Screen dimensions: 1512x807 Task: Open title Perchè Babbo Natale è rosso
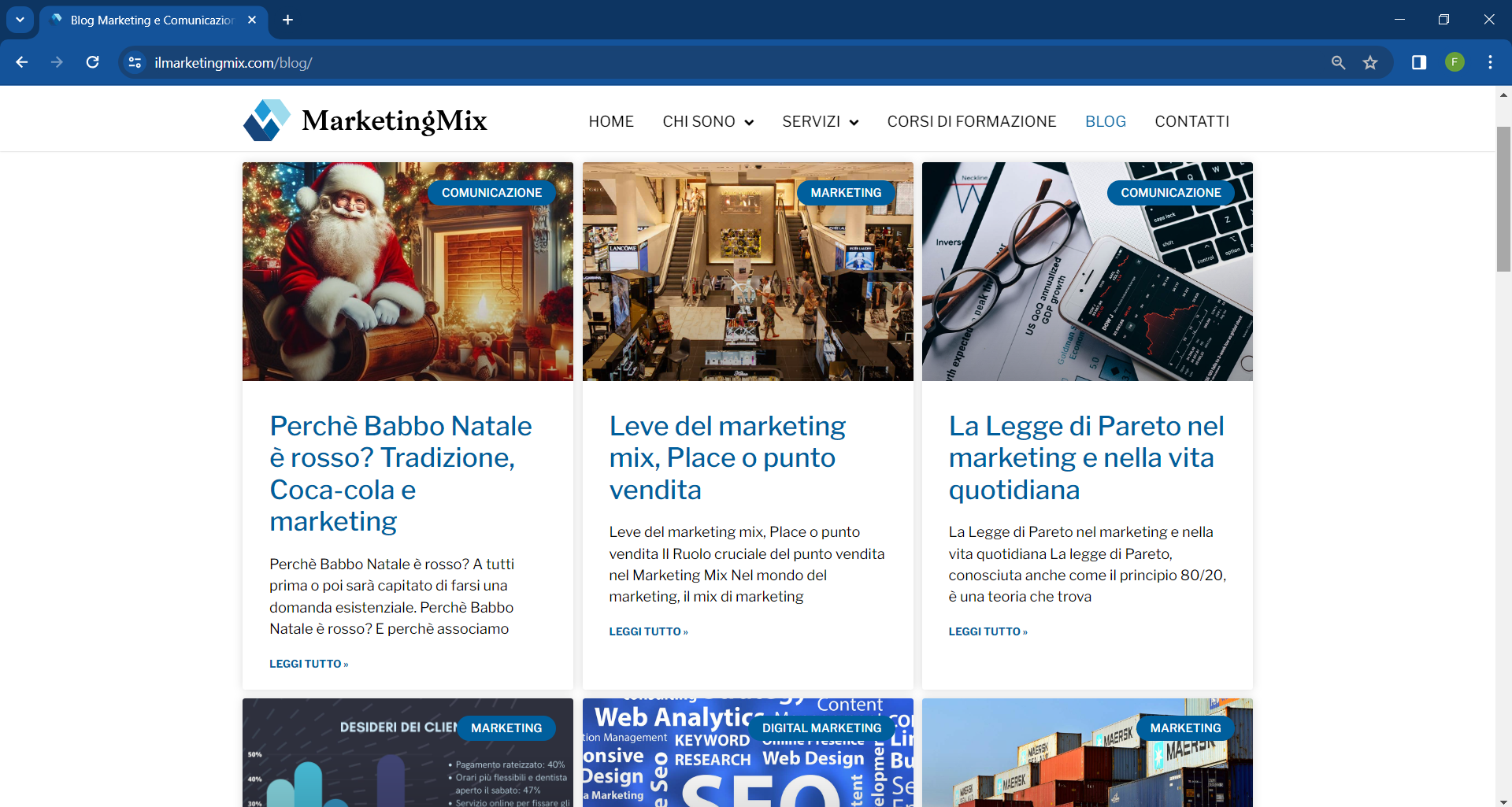pyautogui.click(x=401, y=473)
